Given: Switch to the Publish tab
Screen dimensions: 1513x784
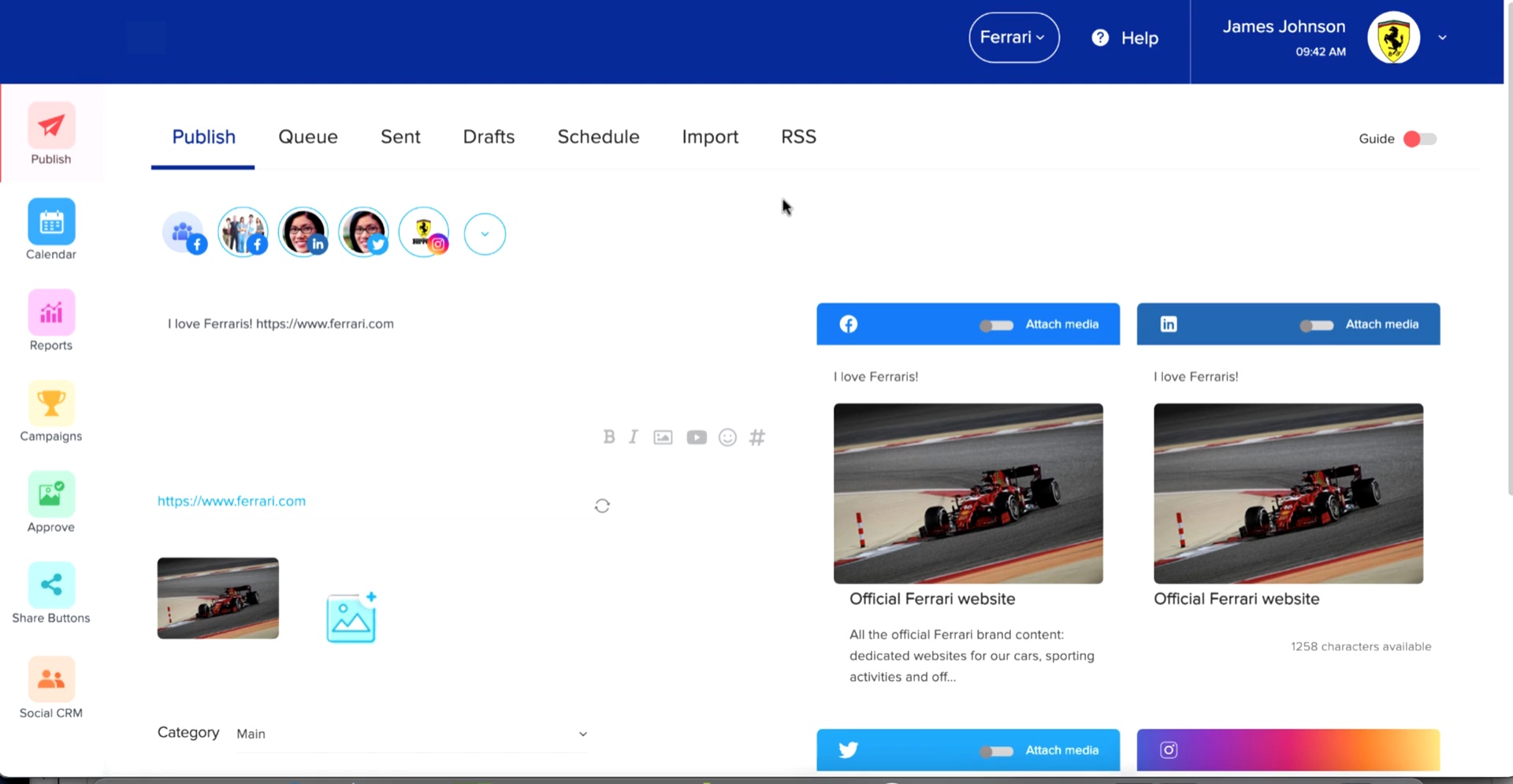Looking at the screenshot, I should pos(203,137).
